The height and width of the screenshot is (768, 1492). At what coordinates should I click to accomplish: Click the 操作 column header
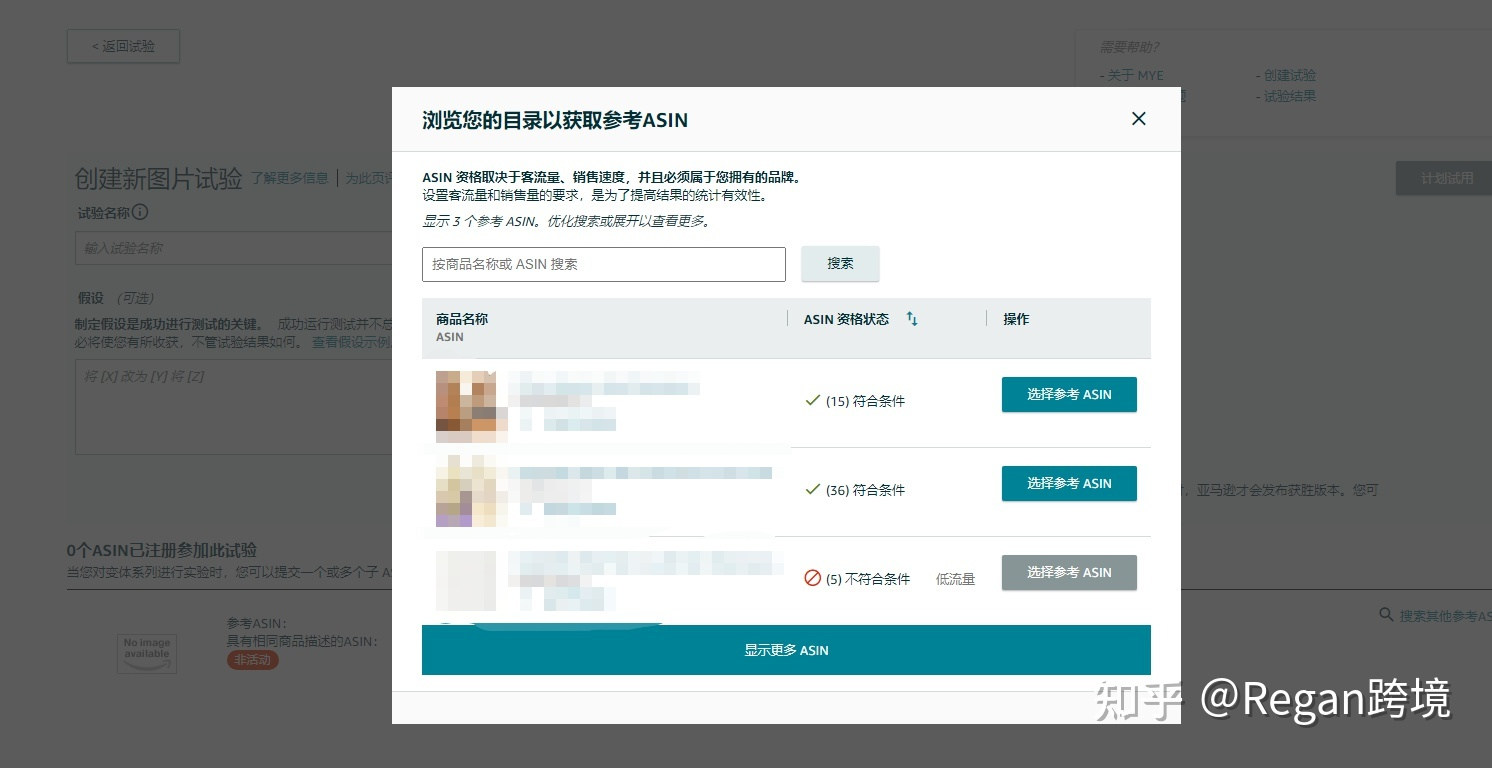(1016, 319)
